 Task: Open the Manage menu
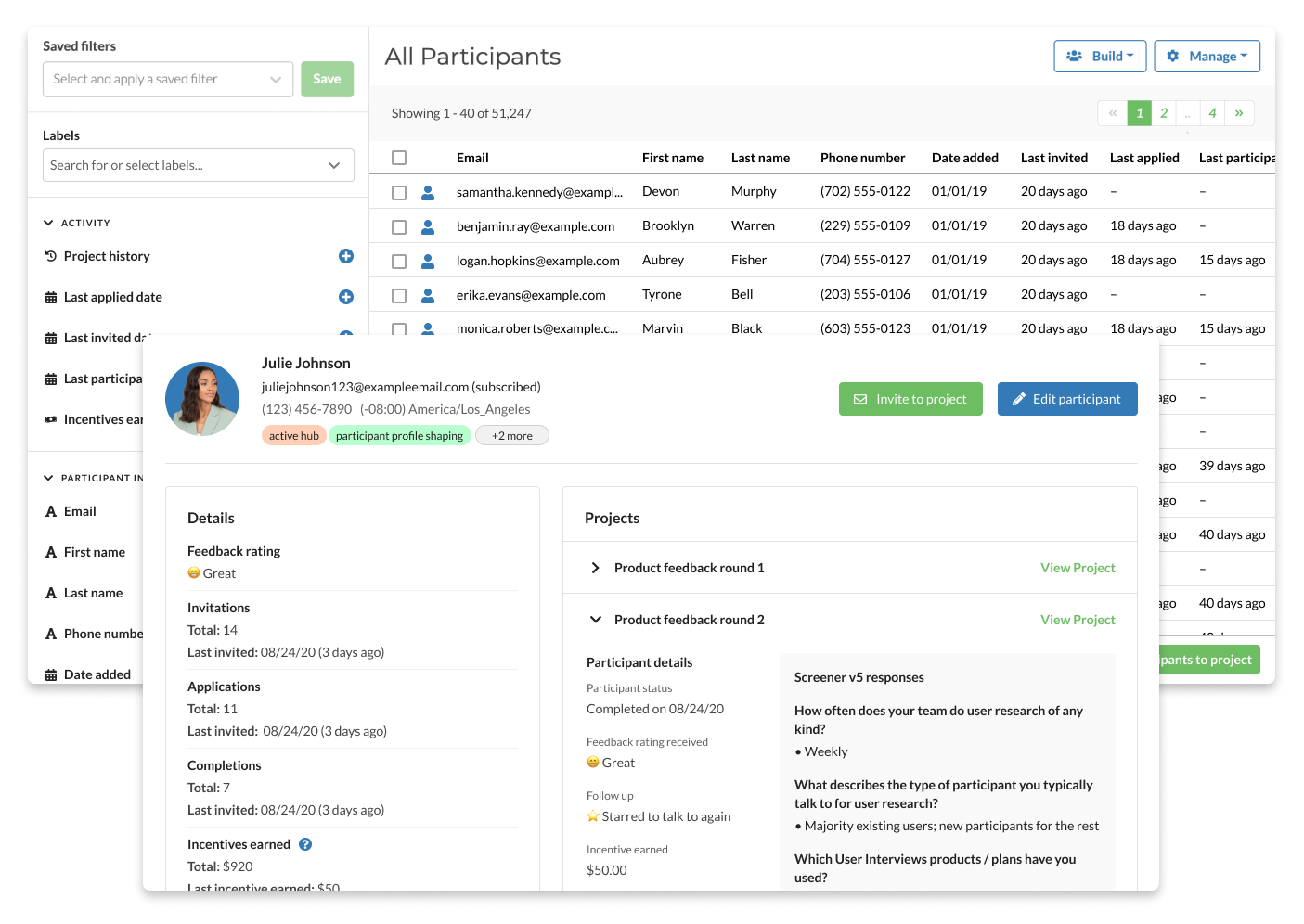(1207, 56)
